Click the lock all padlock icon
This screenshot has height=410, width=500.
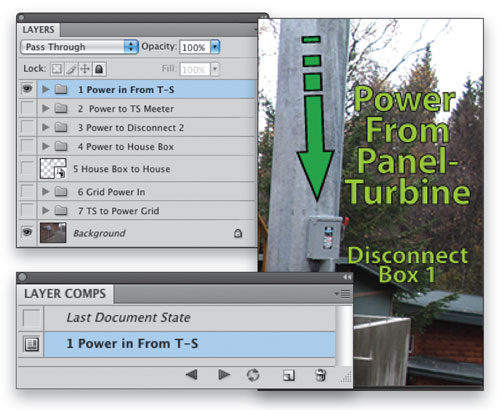[99, 69]
